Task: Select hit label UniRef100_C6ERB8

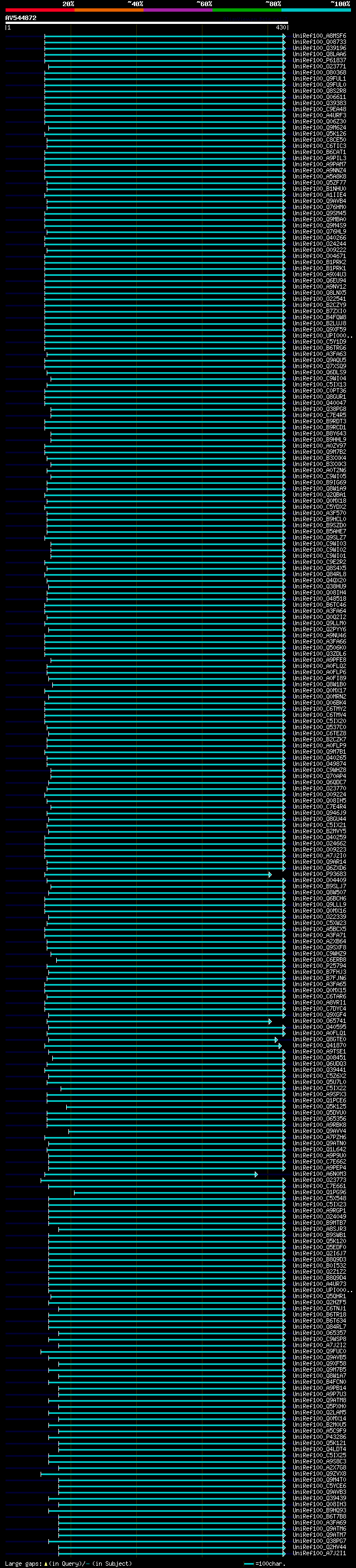Action: (x=319, y=960)
